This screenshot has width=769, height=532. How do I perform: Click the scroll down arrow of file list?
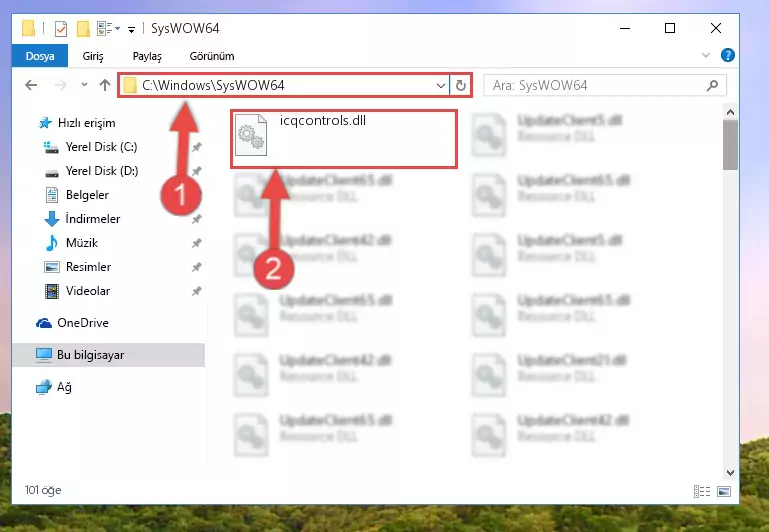pos(730,472)
